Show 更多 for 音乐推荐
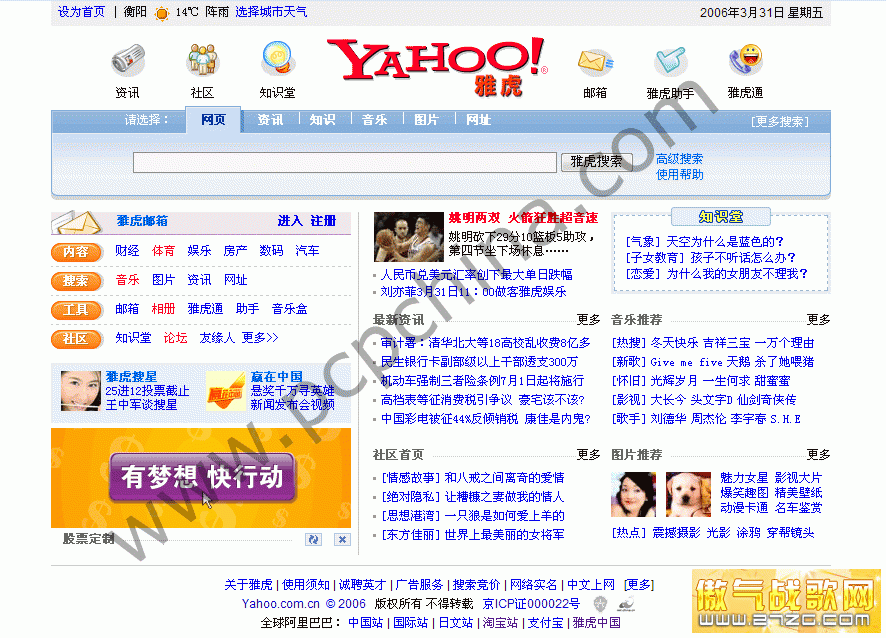This screenshot has height=638, width=886. point(819,320)
